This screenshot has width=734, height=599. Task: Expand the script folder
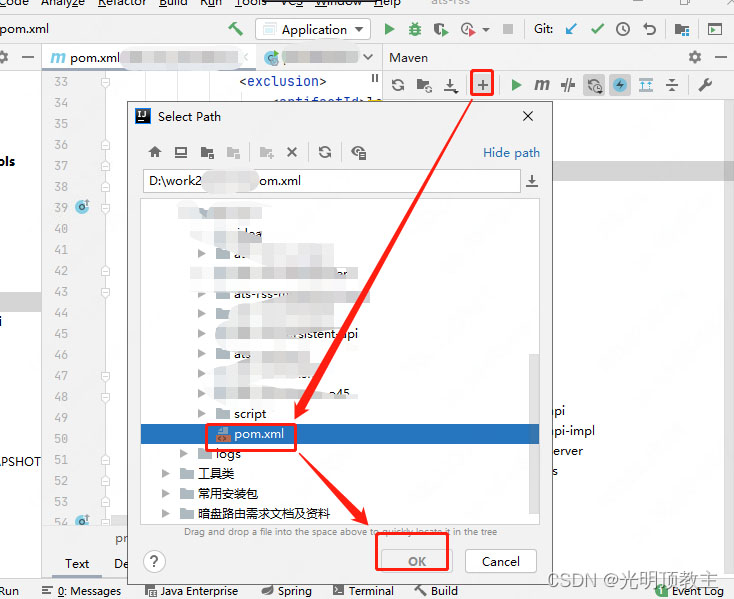[202, 413]
